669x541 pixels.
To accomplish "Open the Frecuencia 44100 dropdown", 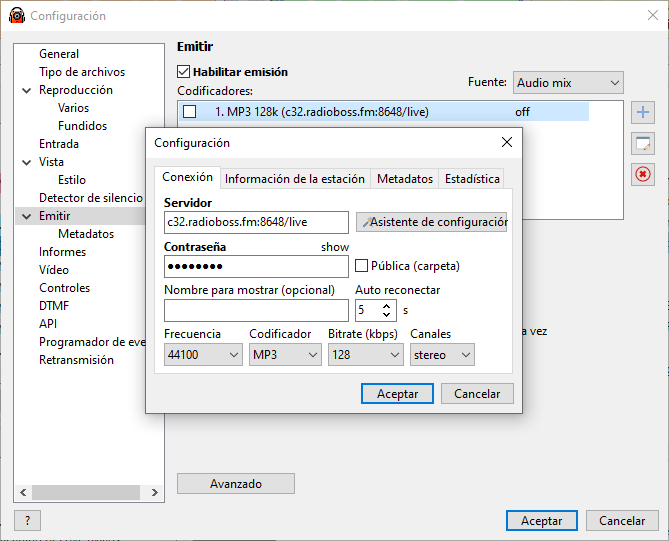I will point(203,355).
